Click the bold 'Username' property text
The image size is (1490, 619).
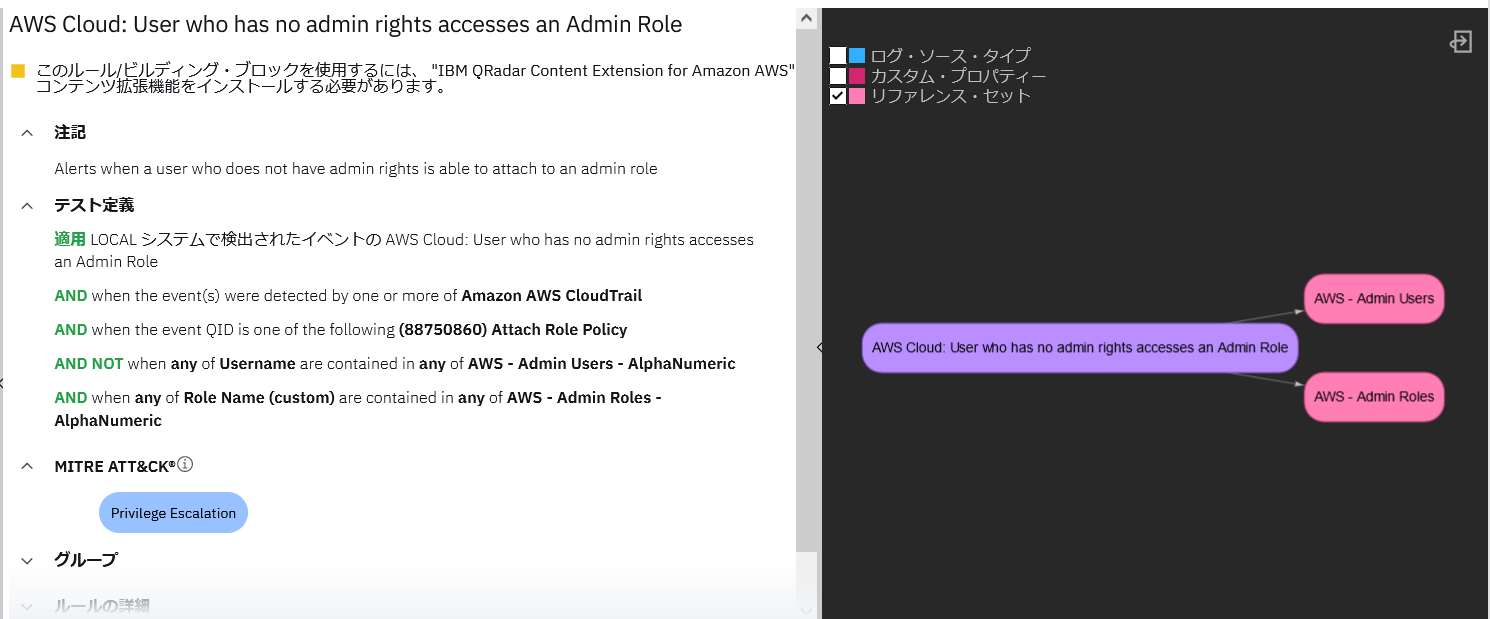pyautogui.click(x=257, y=364)
